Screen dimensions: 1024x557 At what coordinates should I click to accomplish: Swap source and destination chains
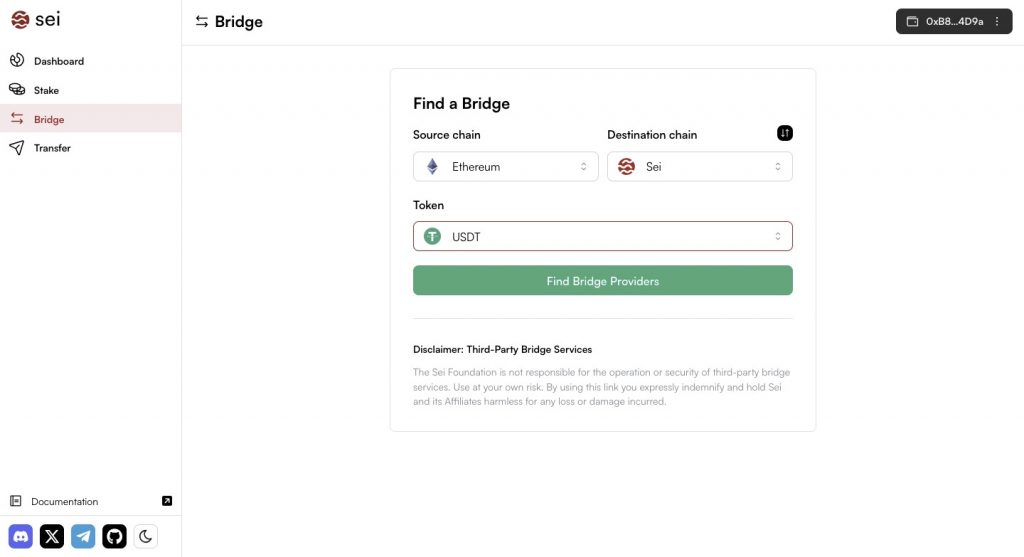pos(785,133)
